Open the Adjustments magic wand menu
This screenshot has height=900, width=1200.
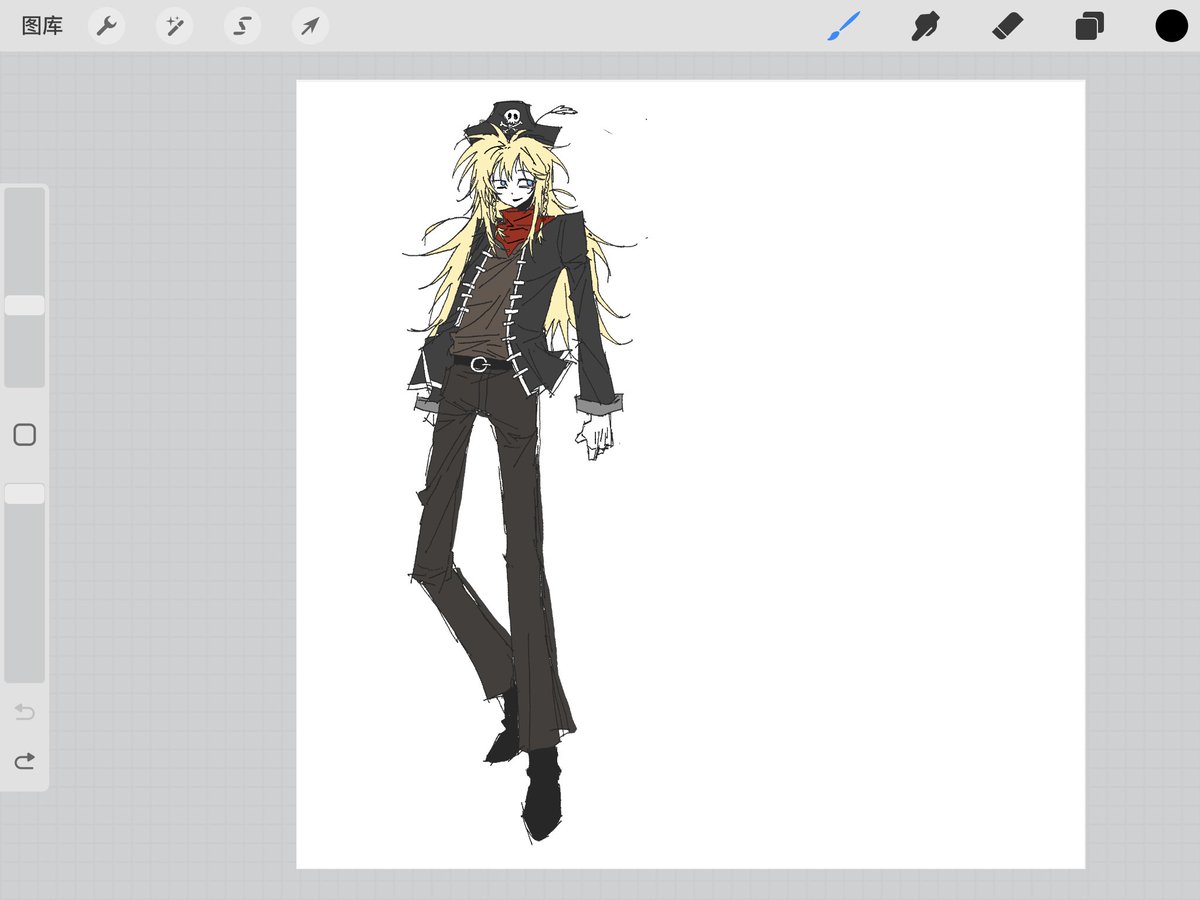coord(174,26)
